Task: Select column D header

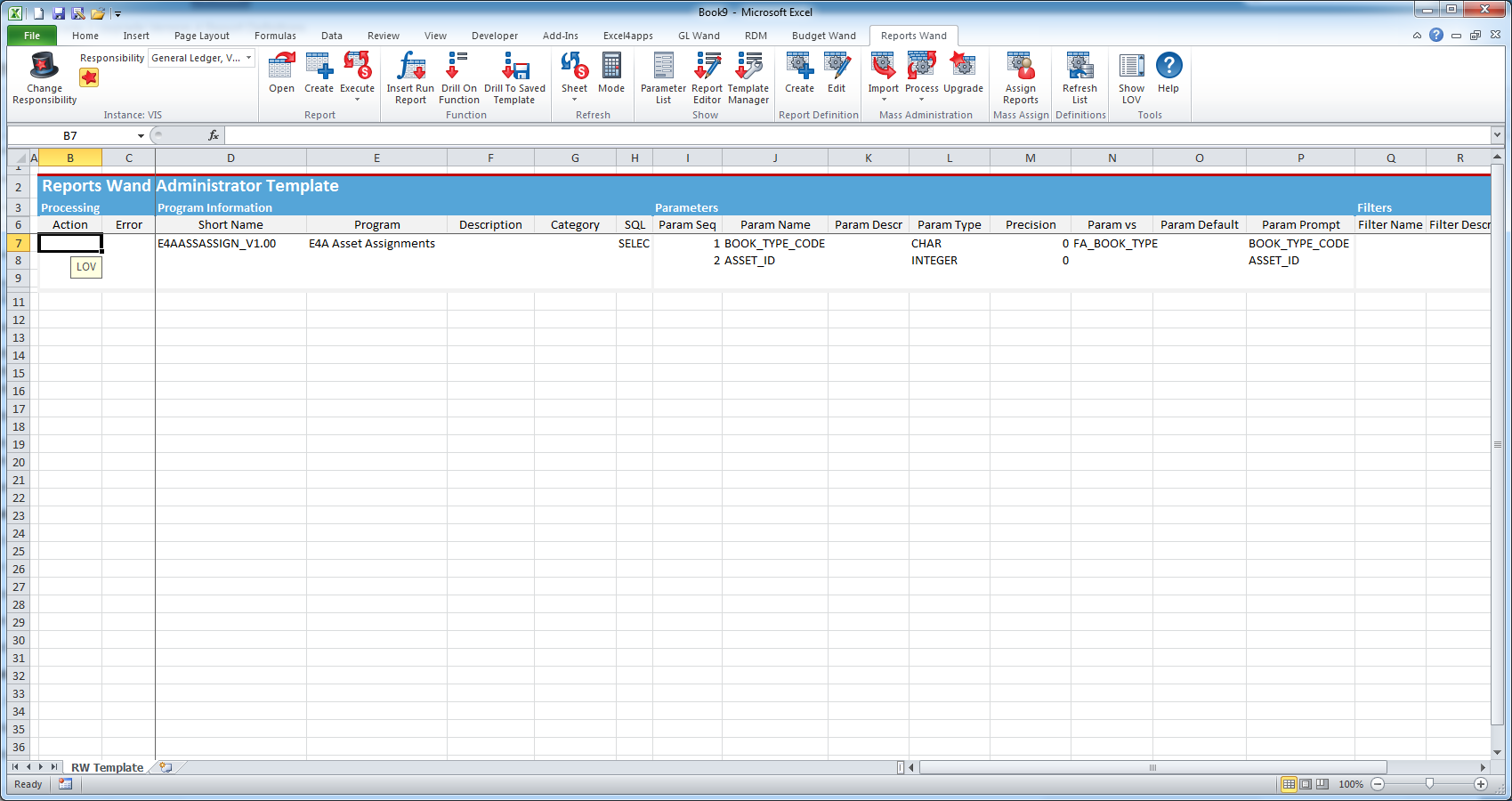Action: (230, 158)
